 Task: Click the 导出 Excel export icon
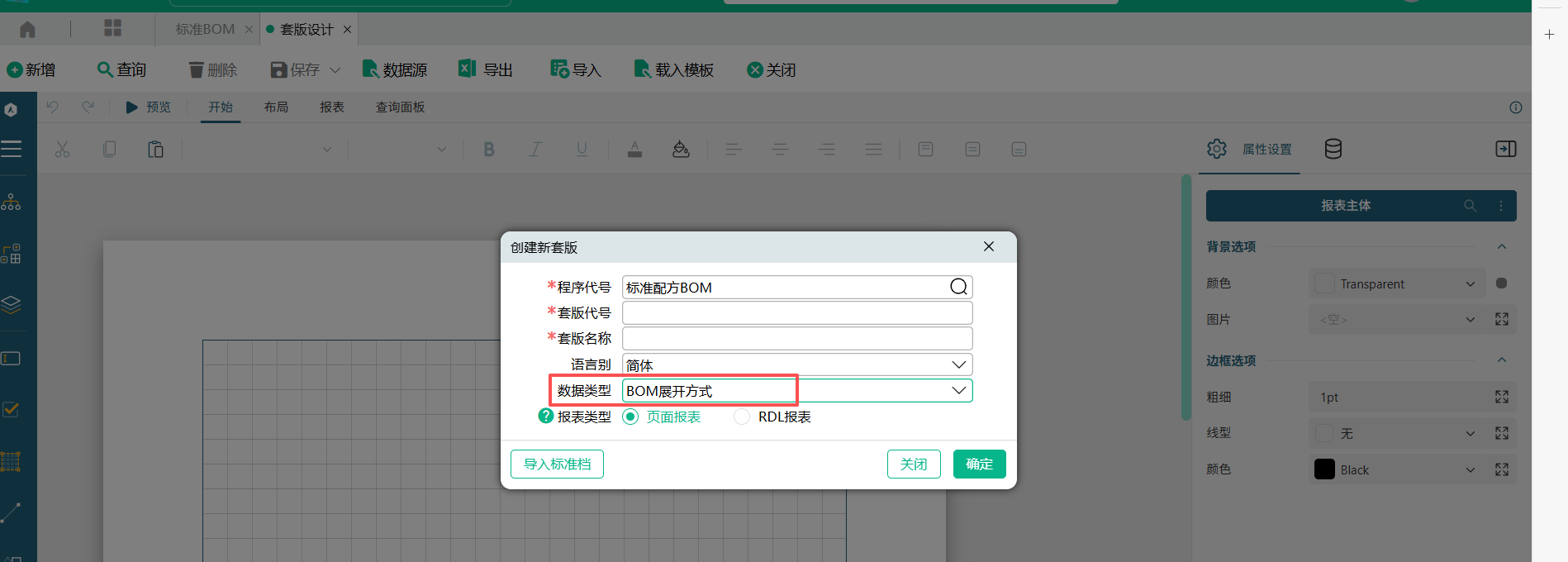[x=467, y=69]
